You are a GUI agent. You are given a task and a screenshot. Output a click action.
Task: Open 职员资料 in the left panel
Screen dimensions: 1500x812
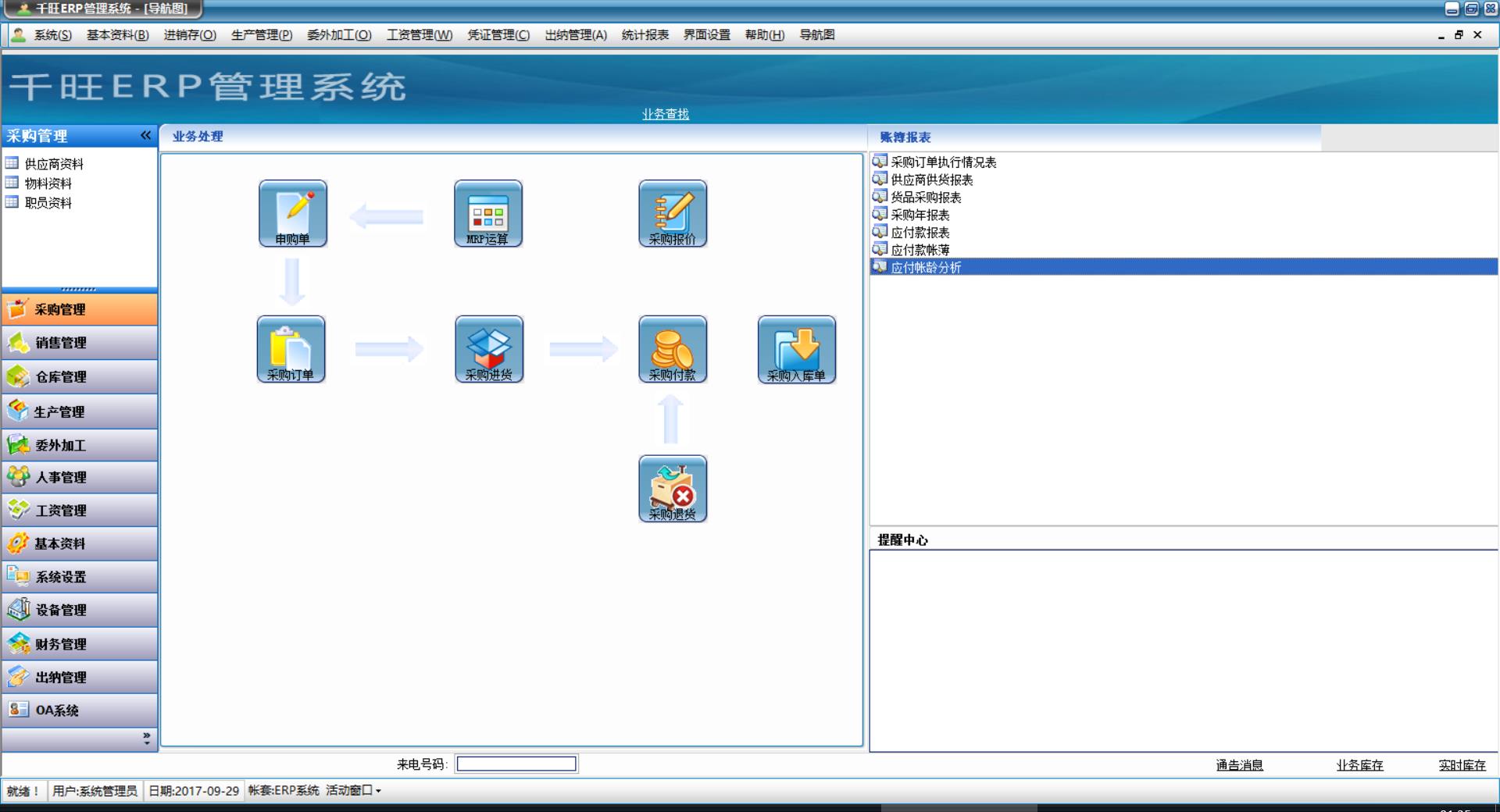pos(39,203)
